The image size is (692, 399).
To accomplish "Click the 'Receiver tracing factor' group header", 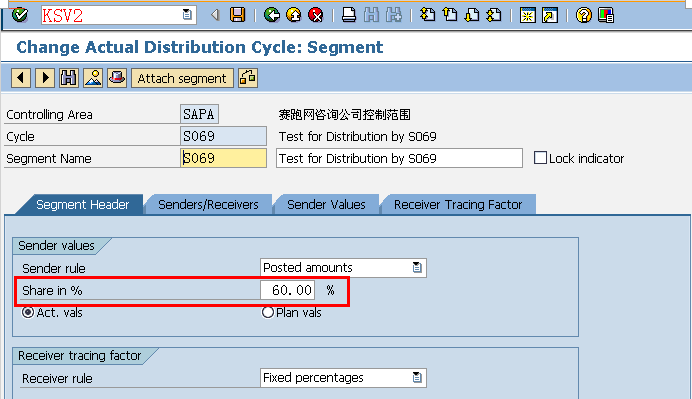I will (79, 355).
